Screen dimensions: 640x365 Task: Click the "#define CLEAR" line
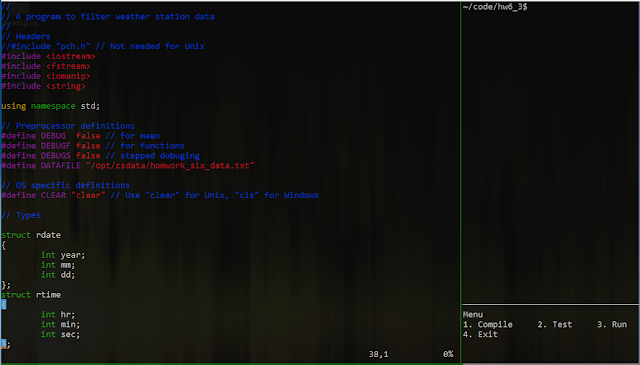pos(160,195)
